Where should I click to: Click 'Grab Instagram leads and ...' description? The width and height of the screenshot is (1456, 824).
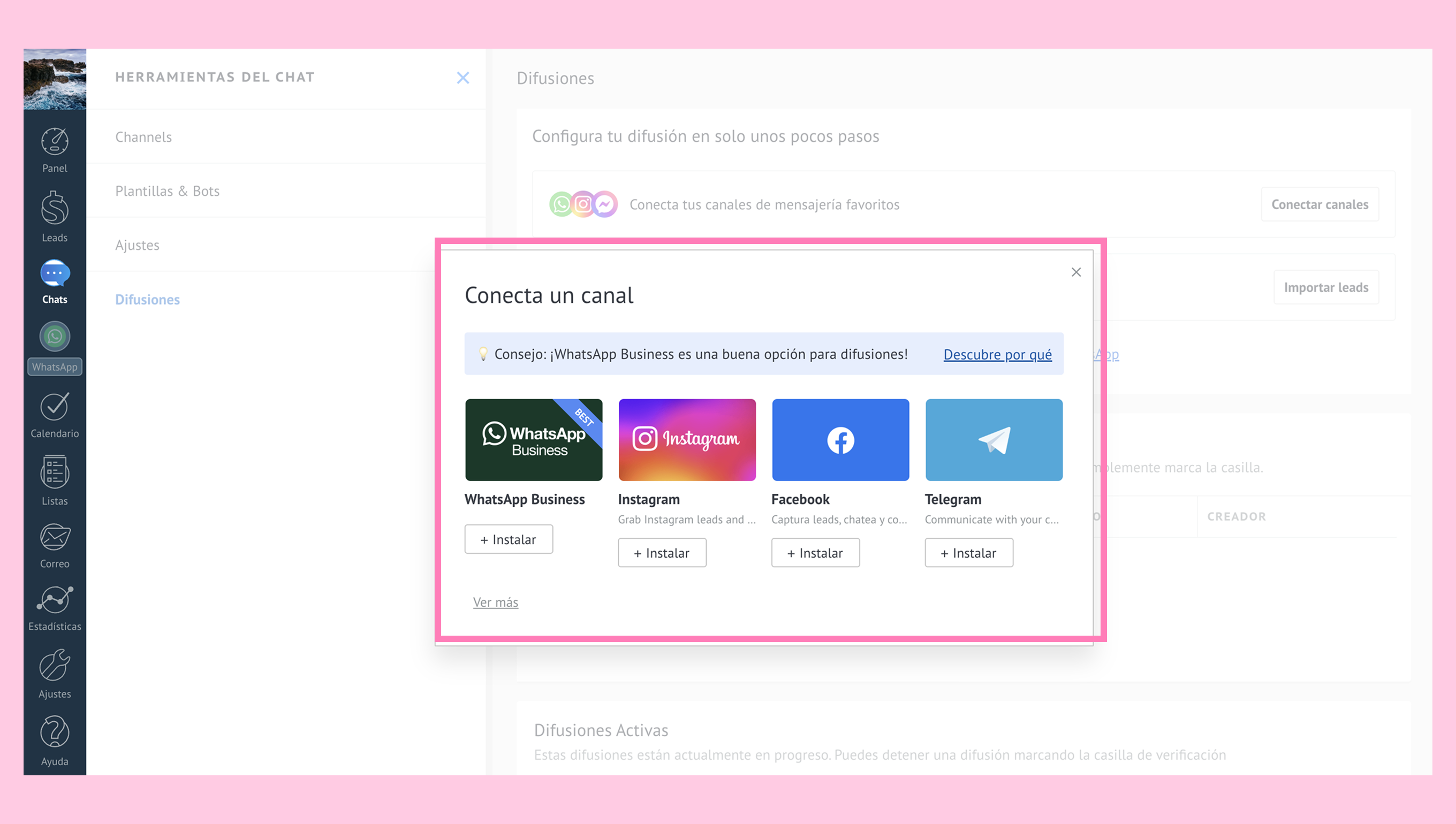point(687,520)
